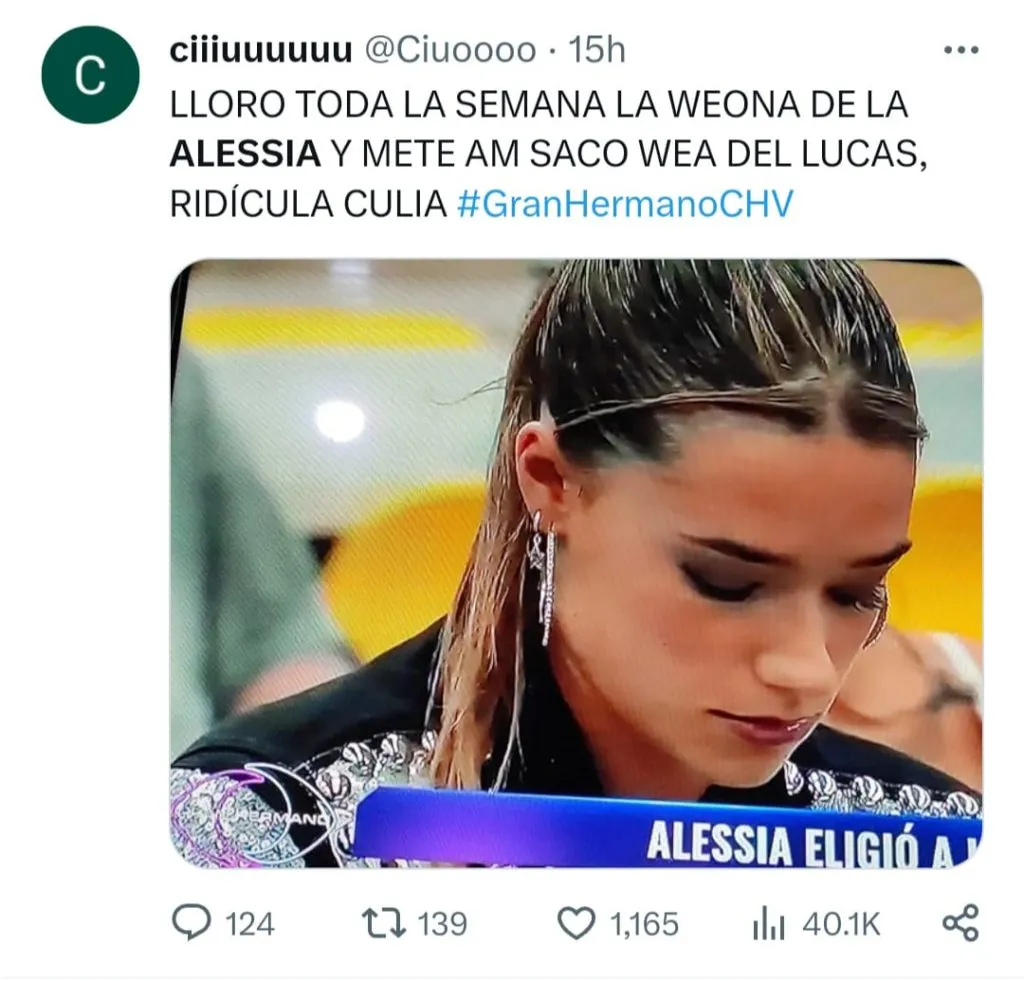Click the reply speech bubble icon
The width and height of the screenshot is (1024, 981).
point(191,922)
